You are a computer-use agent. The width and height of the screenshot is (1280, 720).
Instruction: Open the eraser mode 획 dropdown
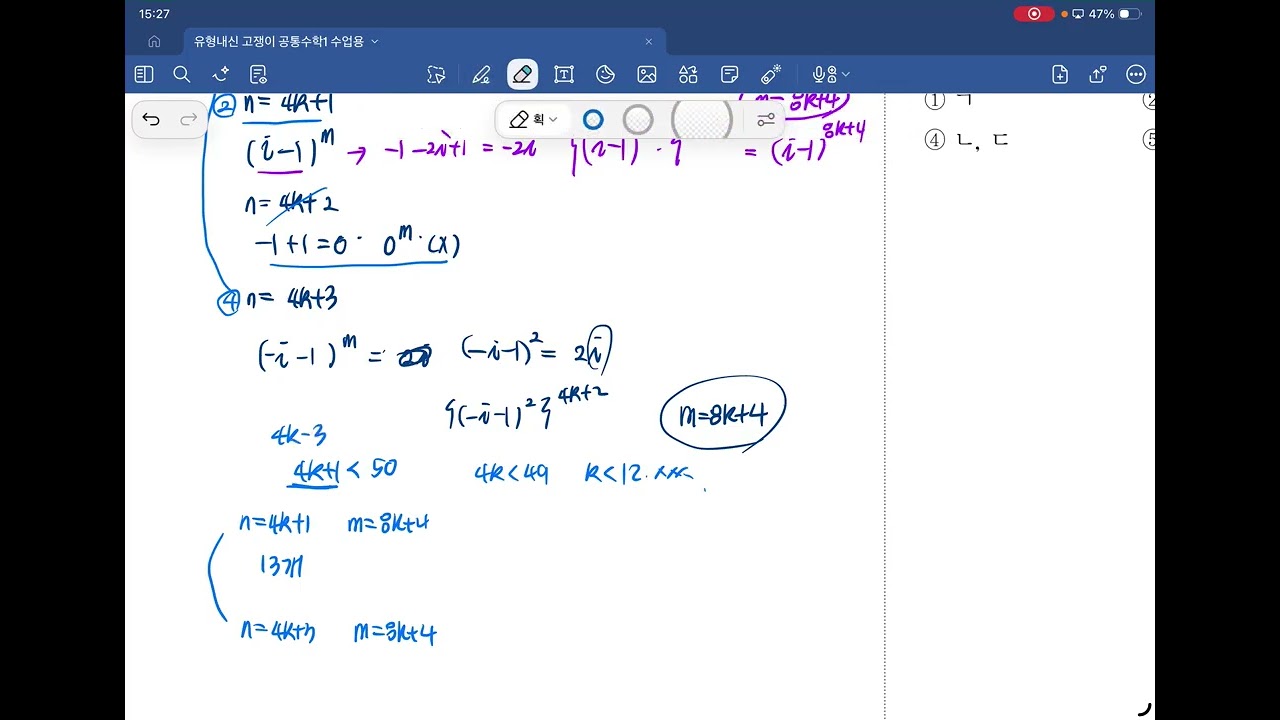click(x=533, y=120)
